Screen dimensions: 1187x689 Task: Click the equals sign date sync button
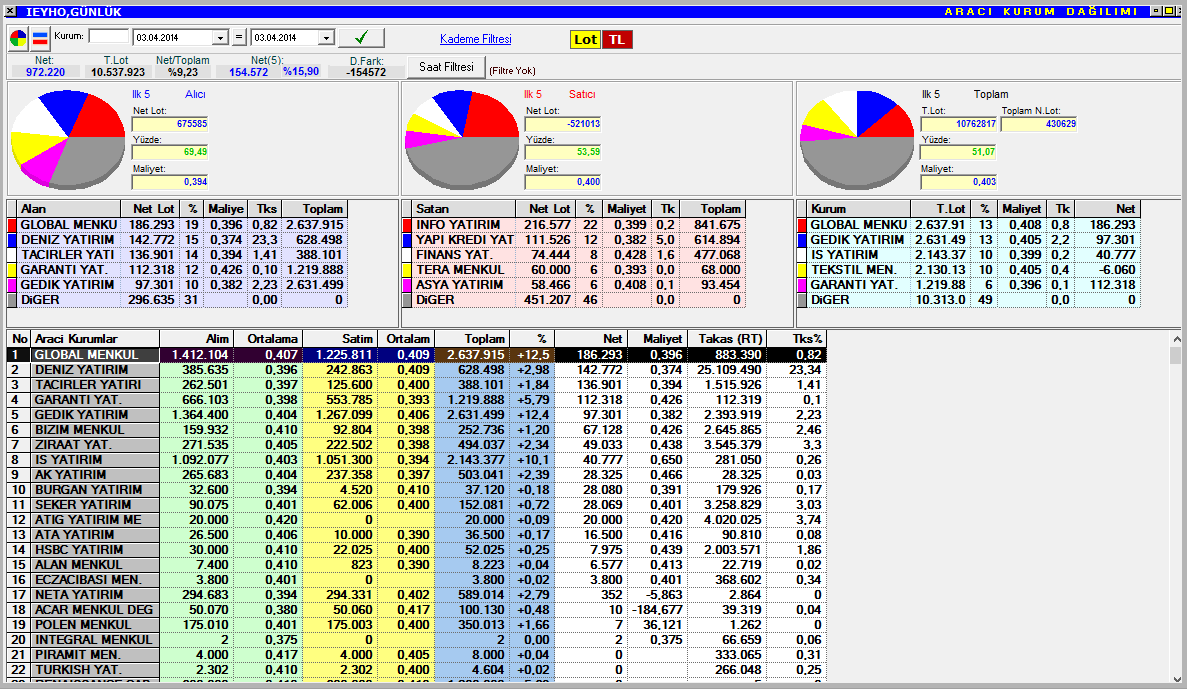click(238, 38)
